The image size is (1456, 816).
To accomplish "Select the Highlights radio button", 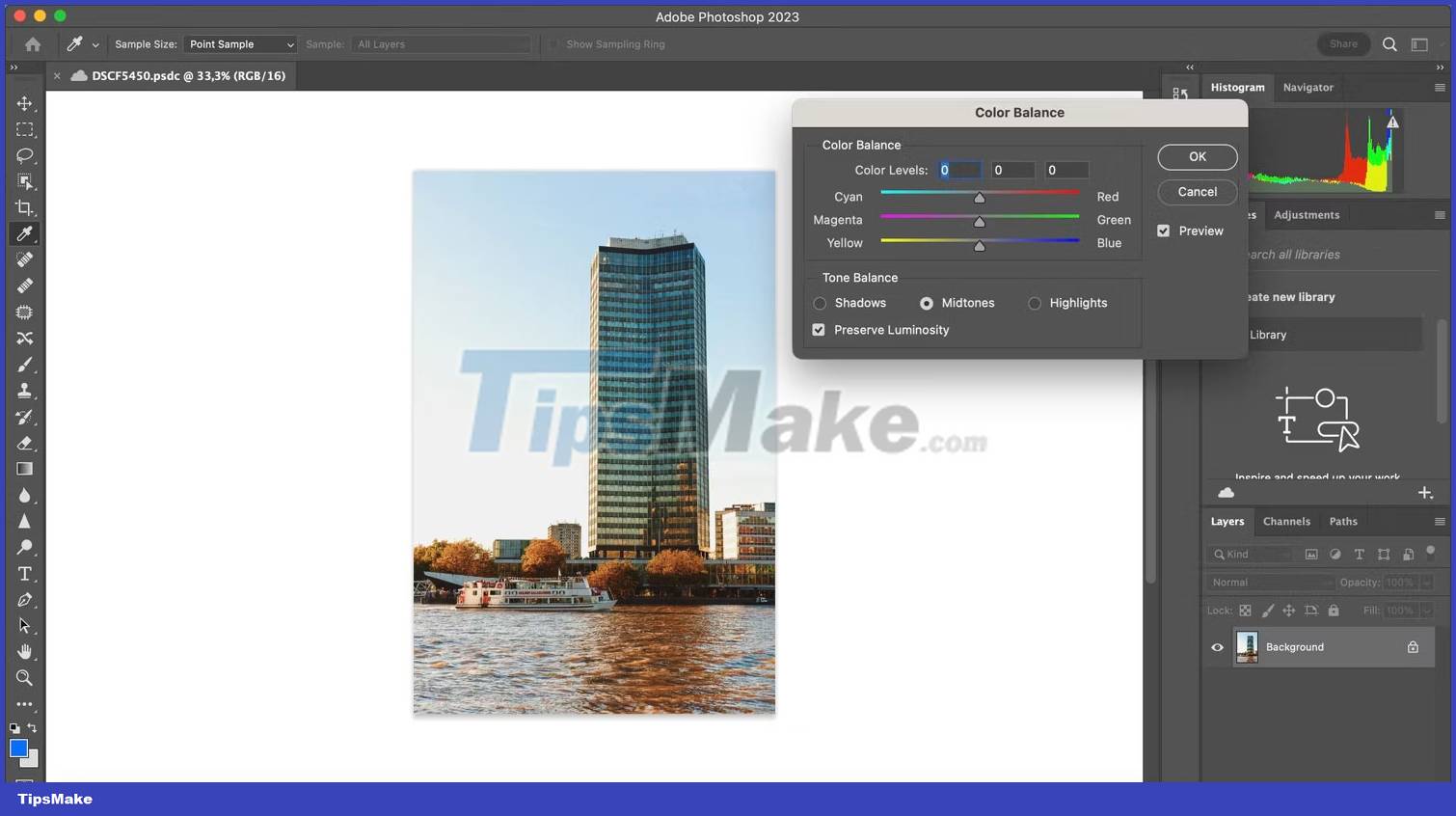I will click(1034, 303).
